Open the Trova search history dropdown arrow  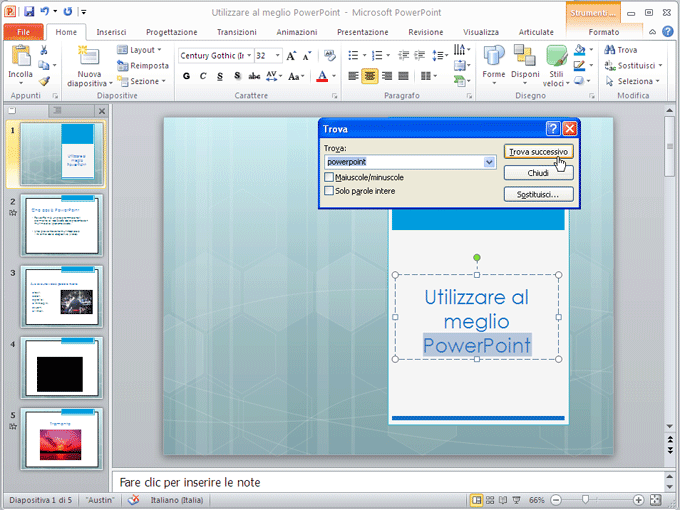coord(489,162)
